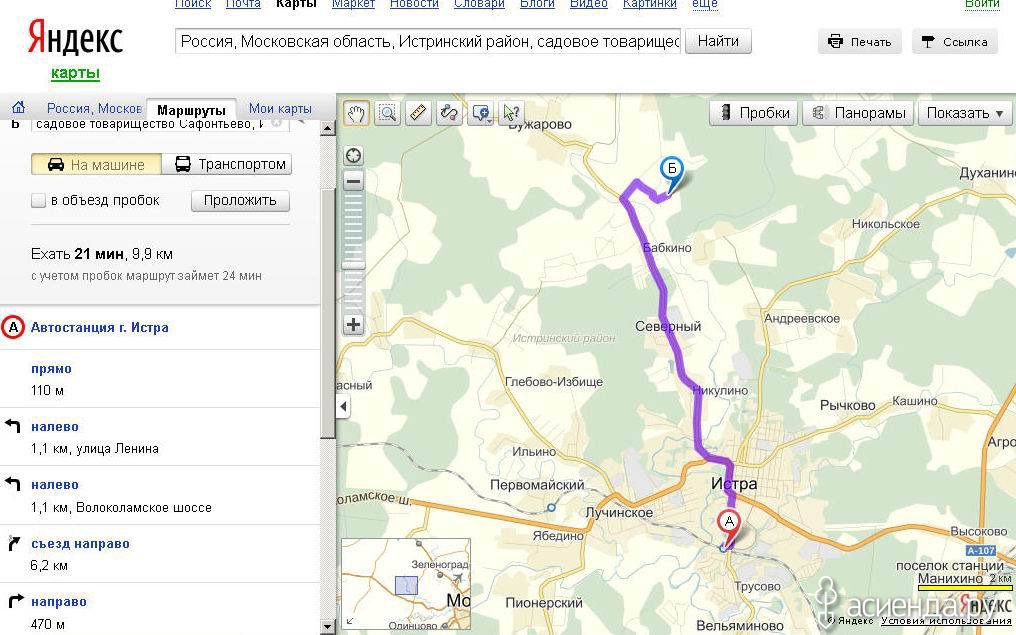Viewport: 1016px width, 635px height.
Task: Pick the what's-here info cursor tool
Action: (x=511, y=113)
